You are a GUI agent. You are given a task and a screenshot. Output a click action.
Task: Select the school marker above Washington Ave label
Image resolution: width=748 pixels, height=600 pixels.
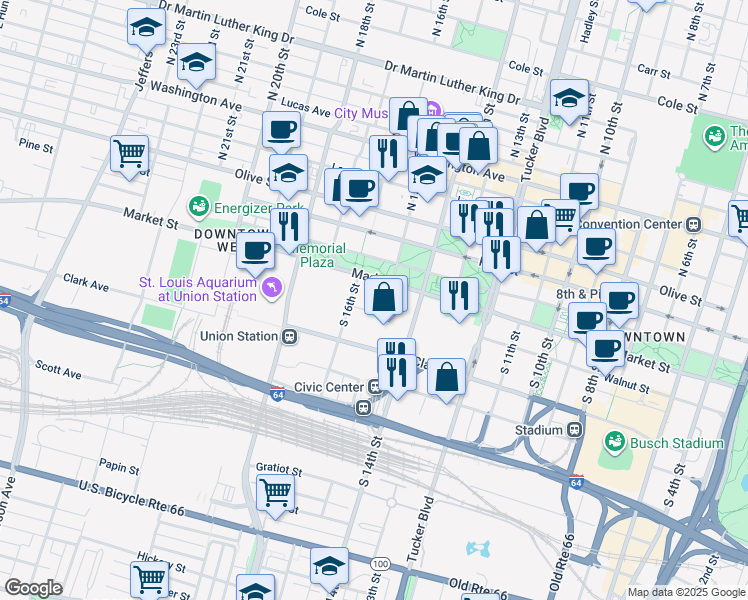point(196,64)
